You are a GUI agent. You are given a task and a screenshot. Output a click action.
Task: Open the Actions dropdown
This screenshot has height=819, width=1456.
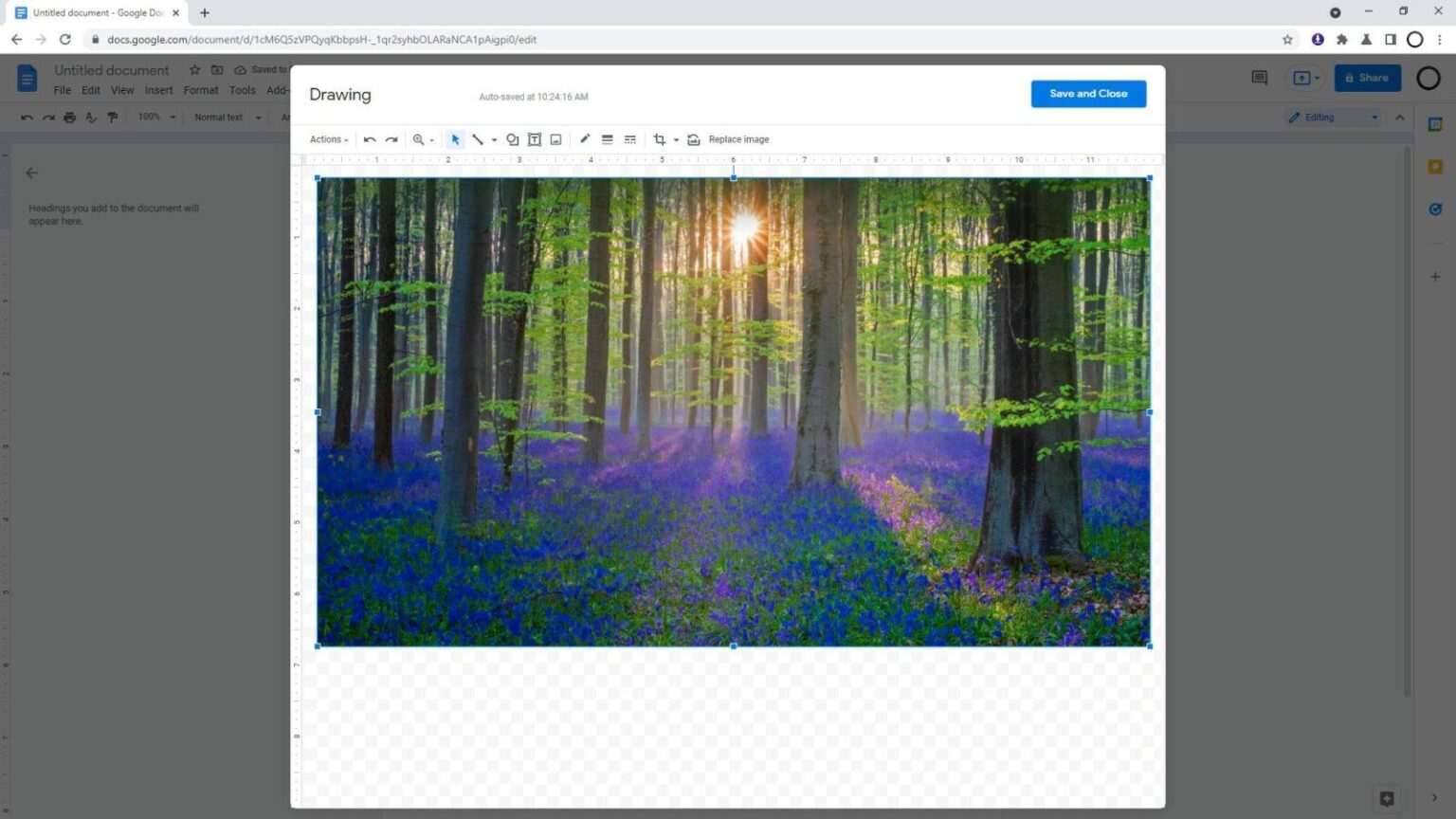(327, 139)
